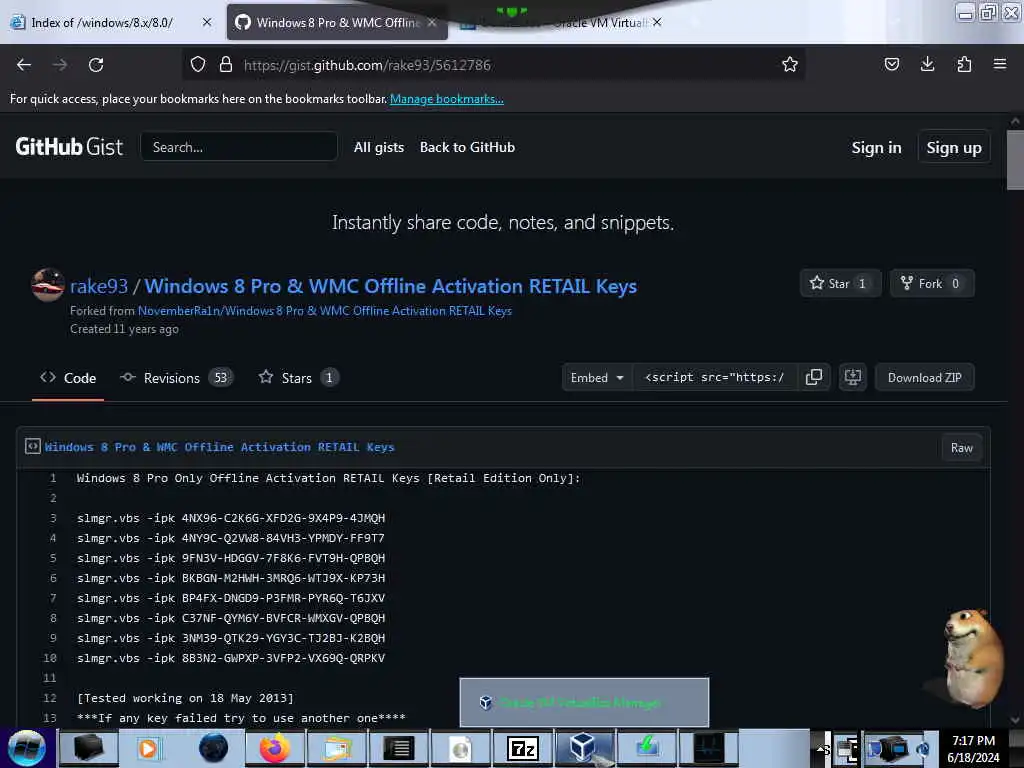Screen dimensions: 1024x768
Task: Click the text 'Tested working on 18 May 2013'
Action: [x=185, y=698]
